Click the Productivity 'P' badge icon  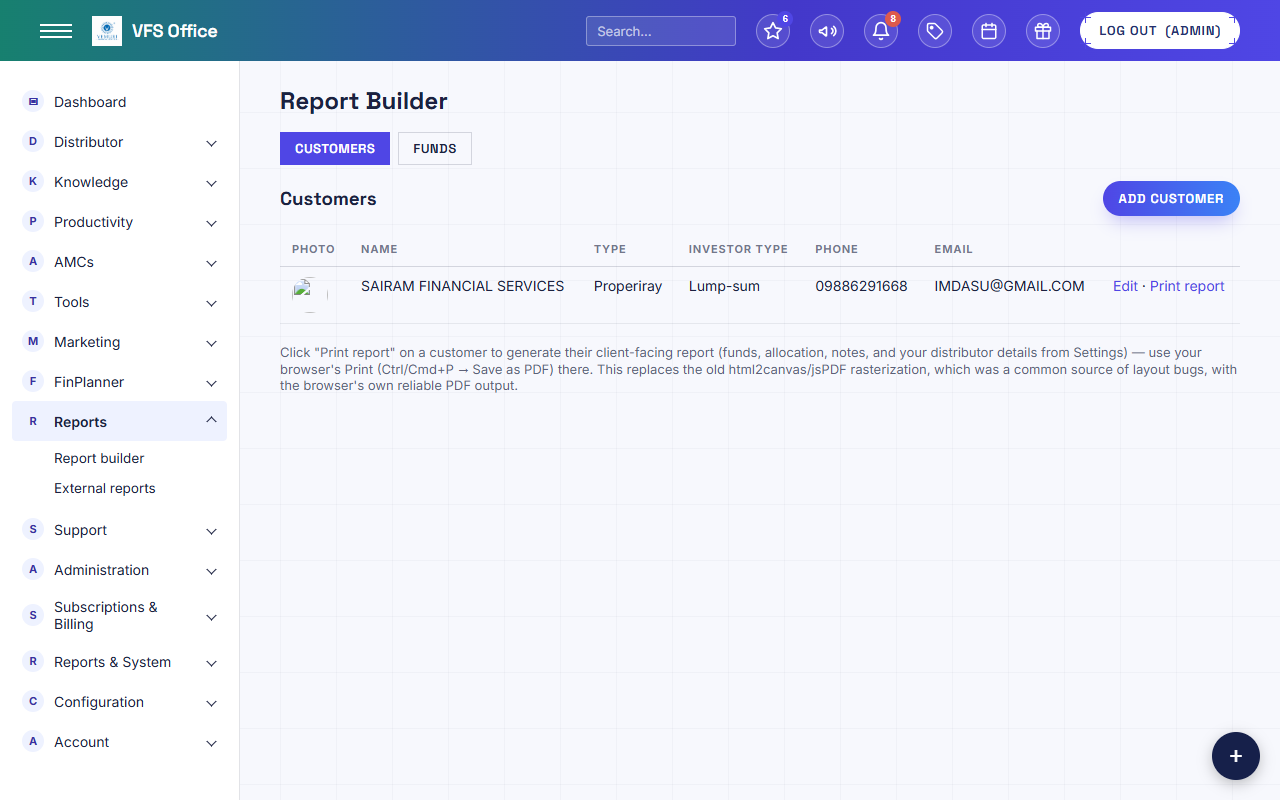point(33,221)
